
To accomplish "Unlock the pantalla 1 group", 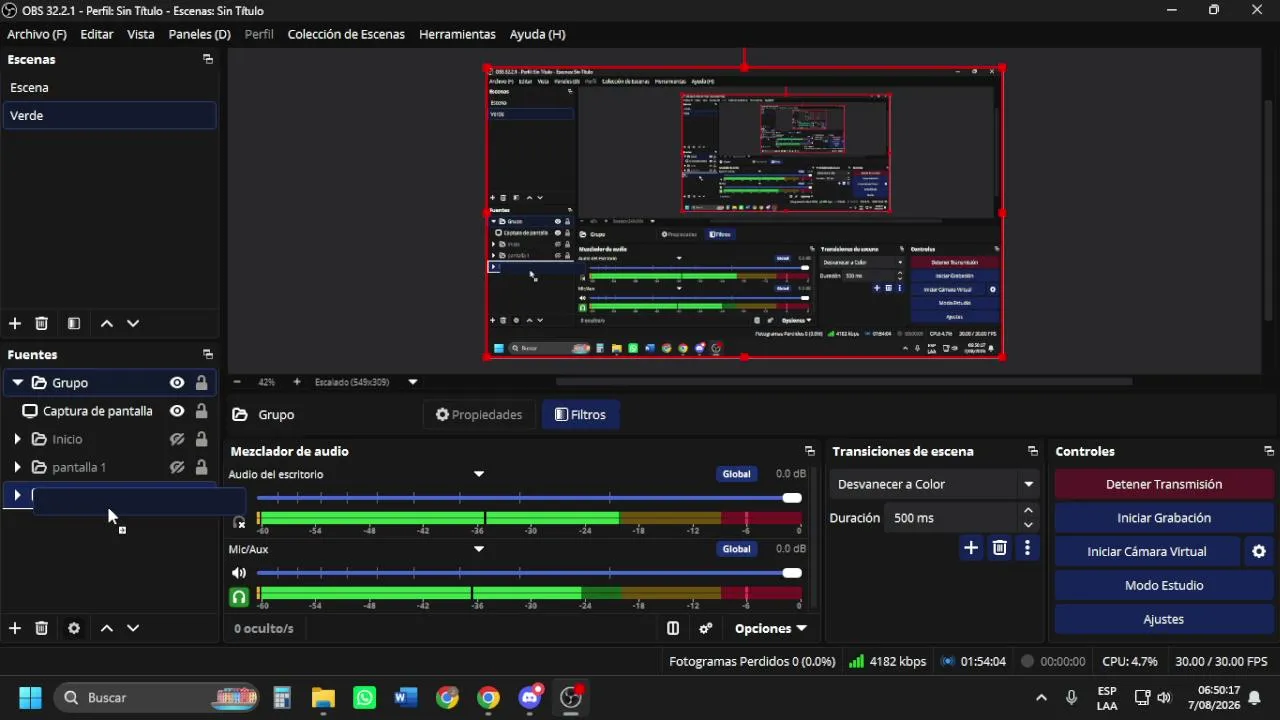I will [202, 467].
